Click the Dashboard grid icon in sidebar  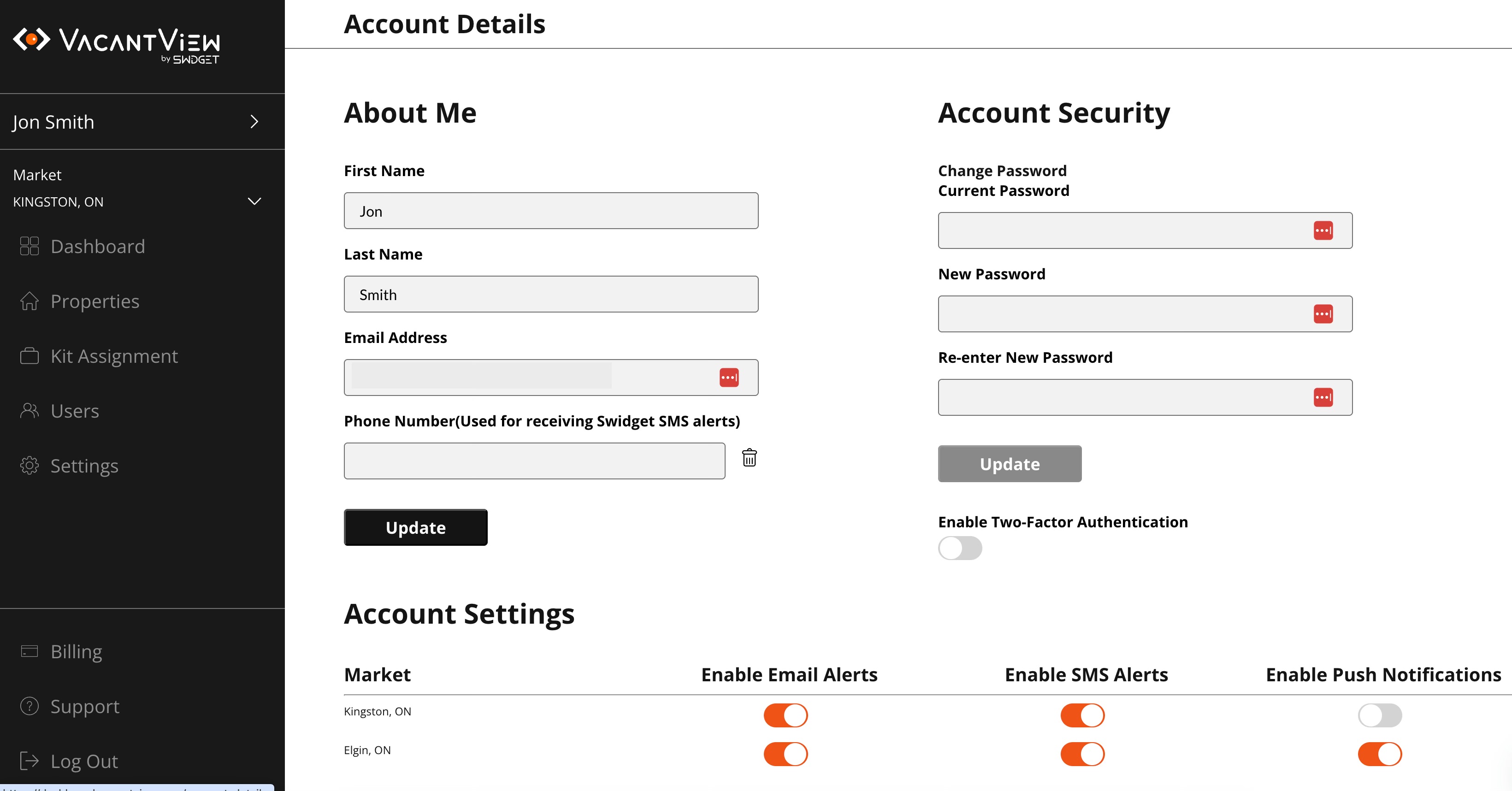point(30,246)
